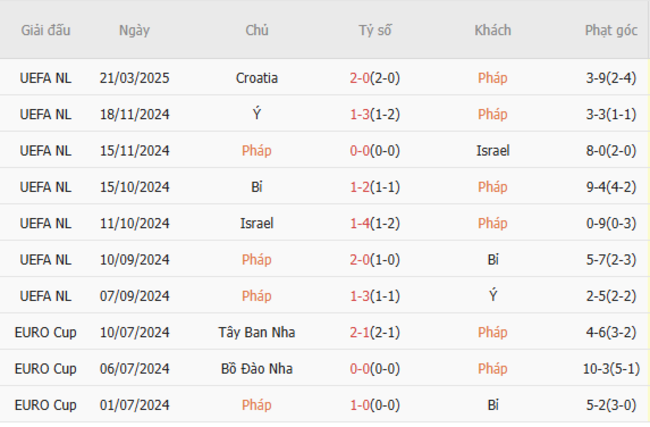Click the 0-9(0-3) corner kick stat
The image size is (650, 427).
point(611,223)
